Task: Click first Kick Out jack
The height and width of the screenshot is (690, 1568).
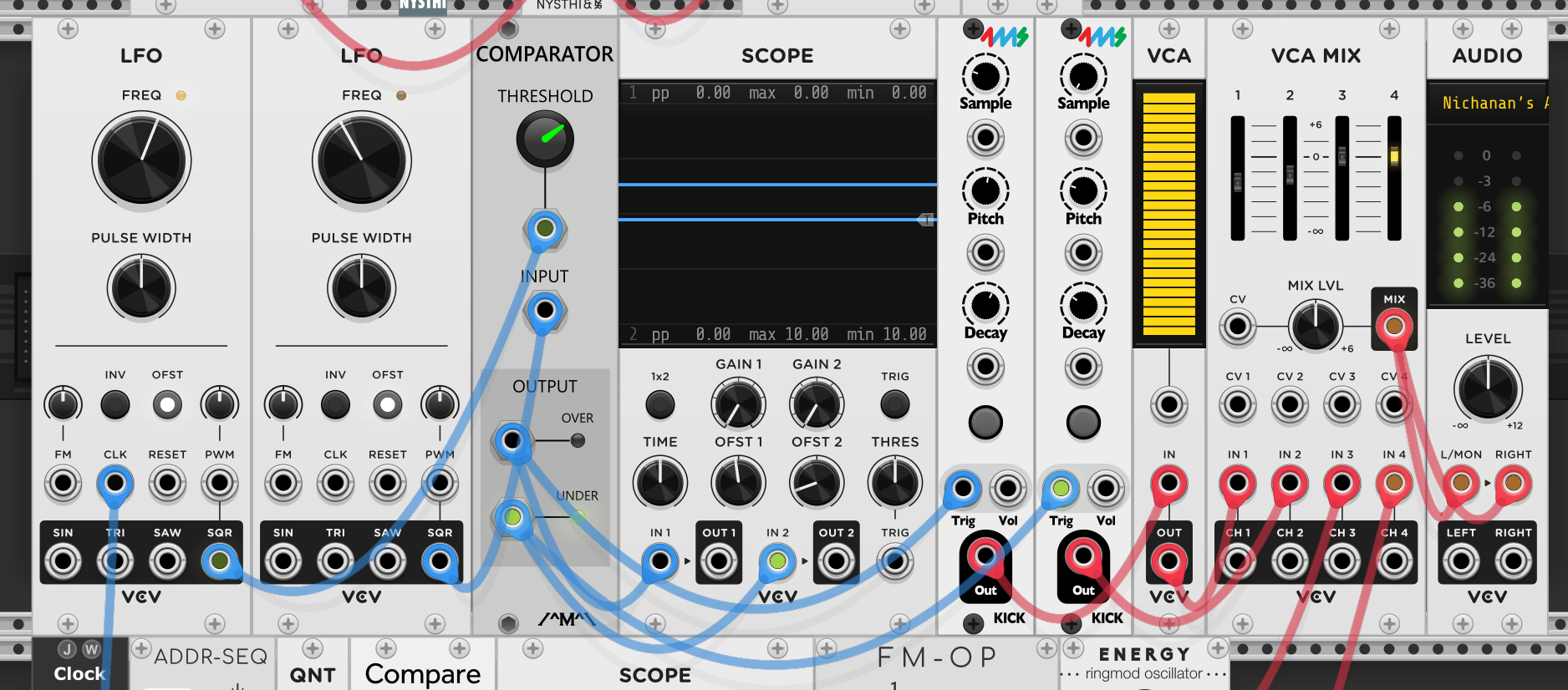Action: [985, 555]
